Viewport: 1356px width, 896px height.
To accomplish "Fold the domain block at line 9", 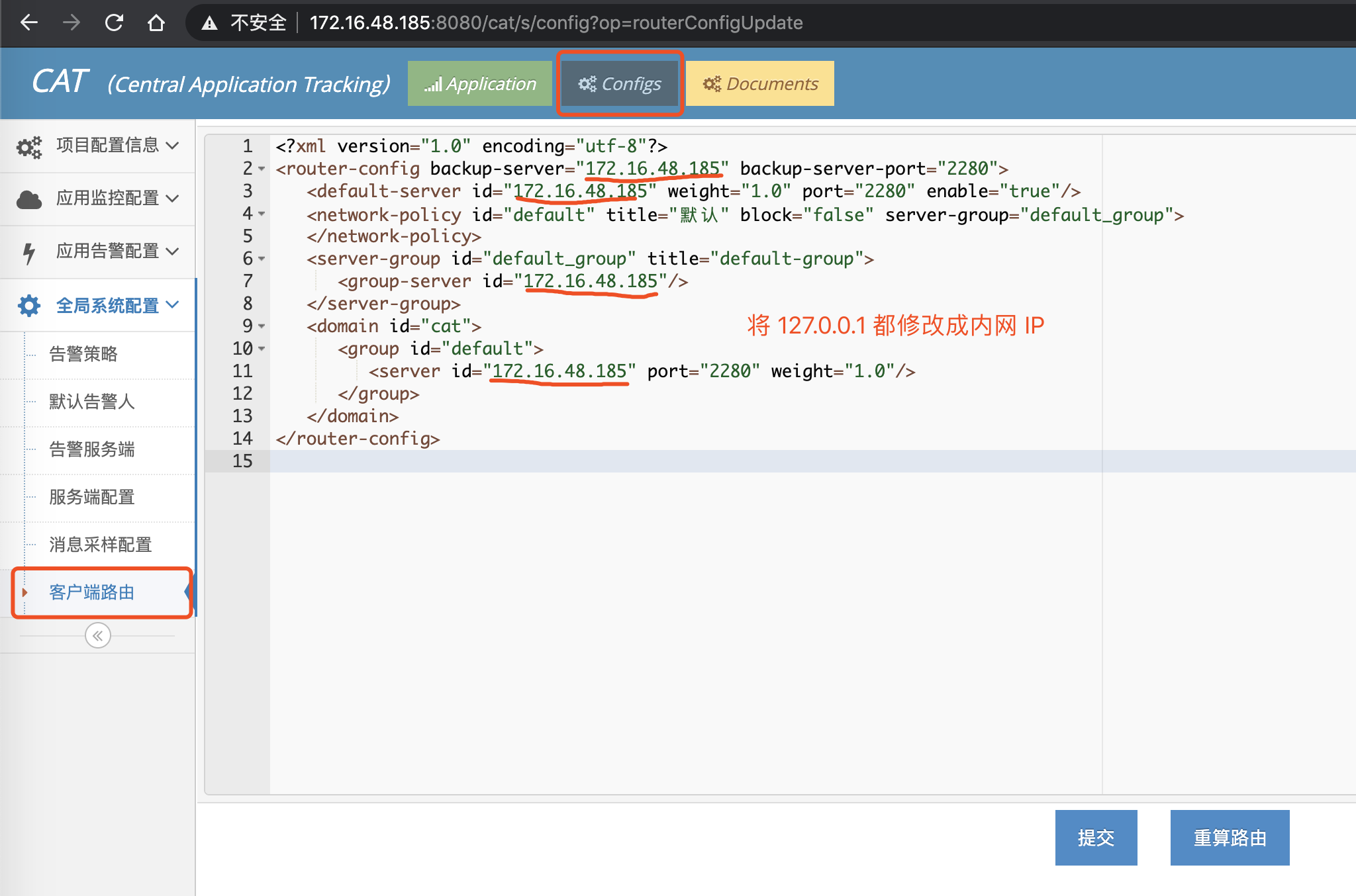I will 262,327.
